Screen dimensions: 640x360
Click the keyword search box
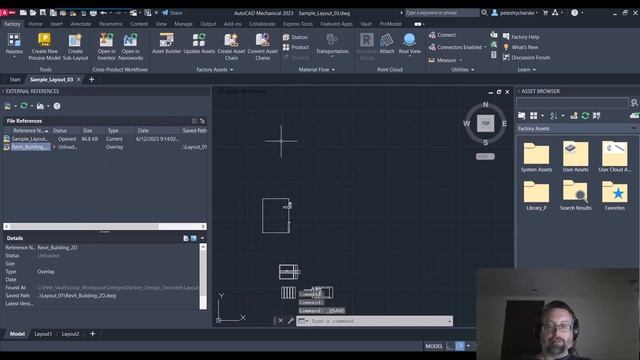pyautogui.click(x=442, y=13)
